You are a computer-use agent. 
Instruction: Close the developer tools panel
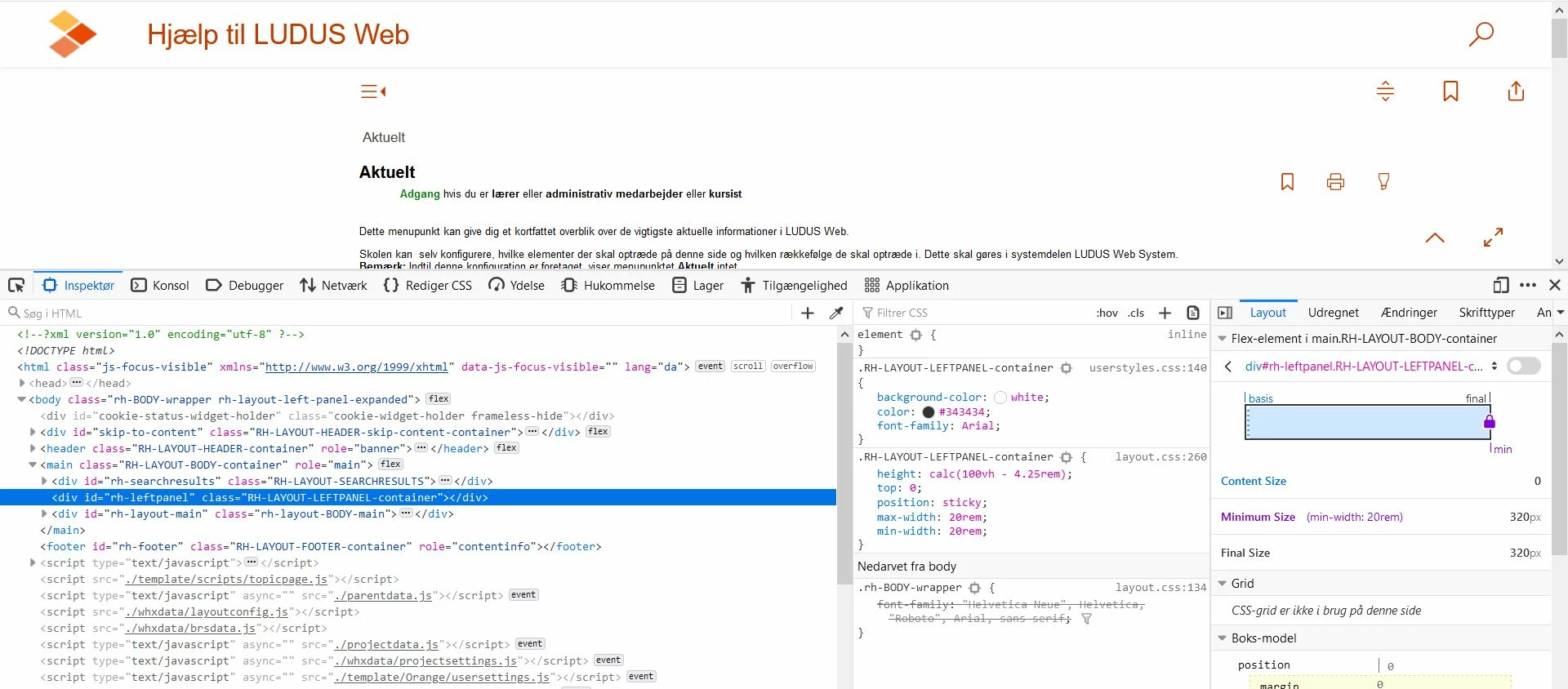(1555, 285)
